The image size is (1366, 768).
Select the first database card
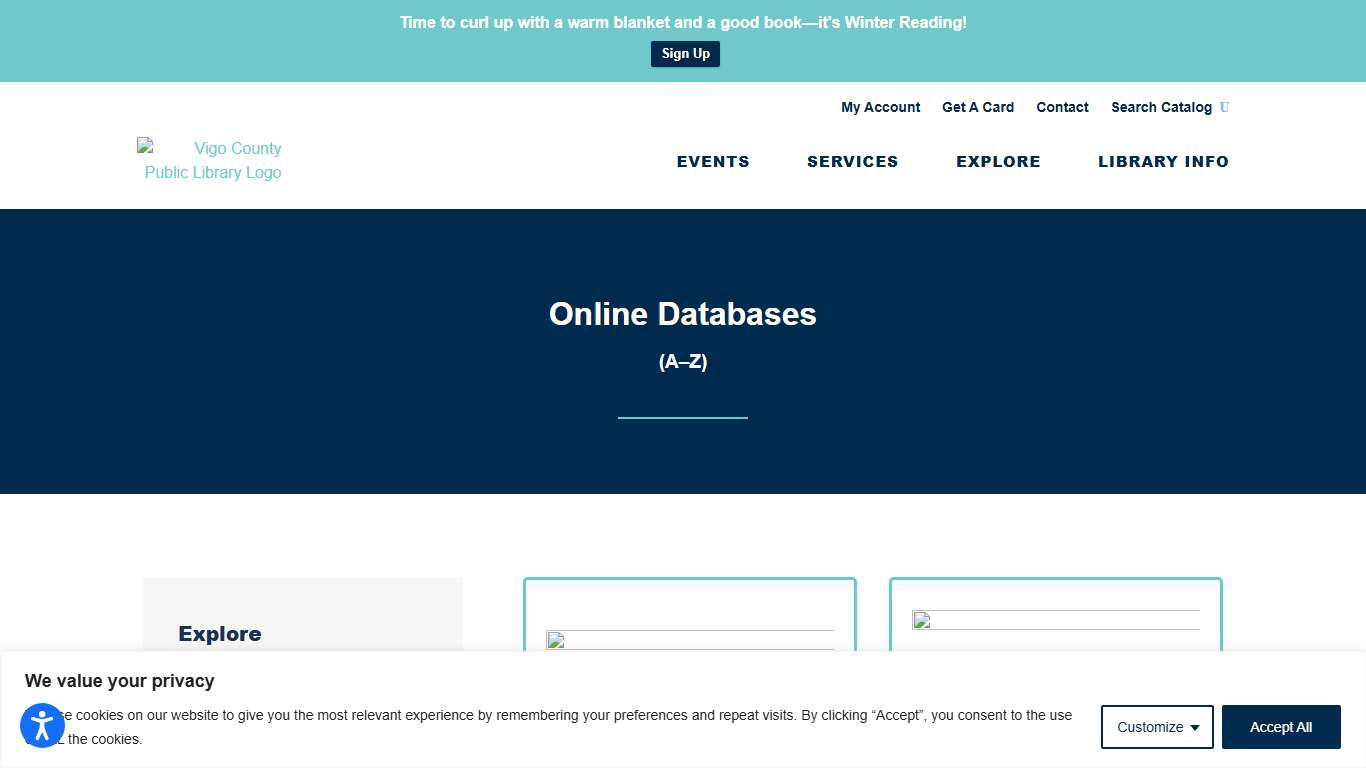click(690, 620)
